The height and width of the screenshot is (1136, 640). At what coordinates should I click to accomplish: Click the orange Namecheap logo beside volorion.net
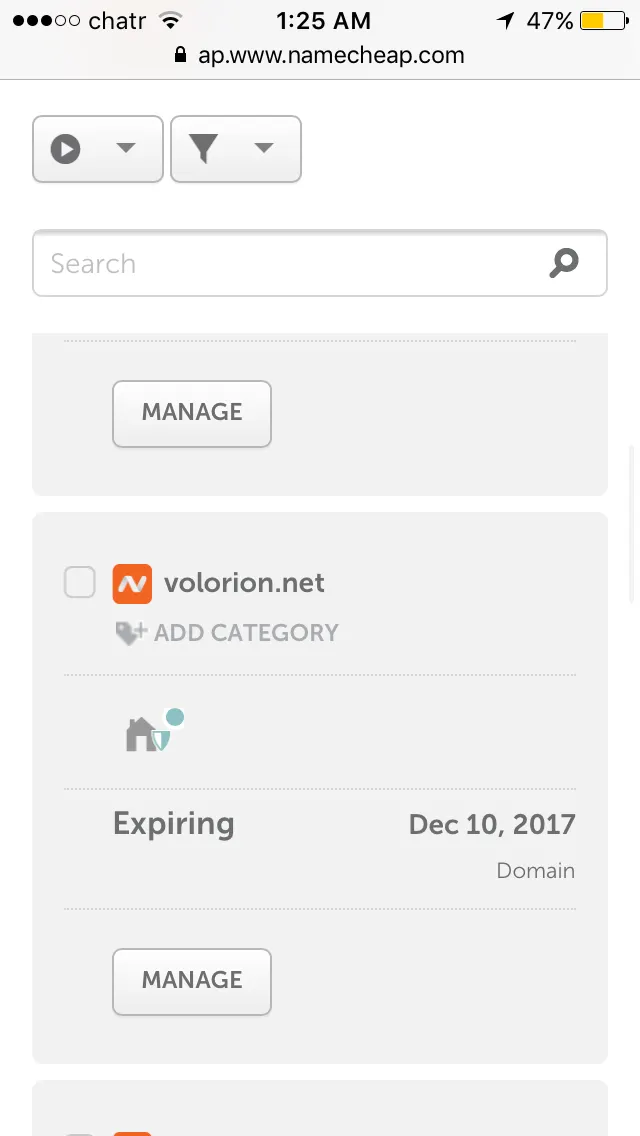[132, 584]
